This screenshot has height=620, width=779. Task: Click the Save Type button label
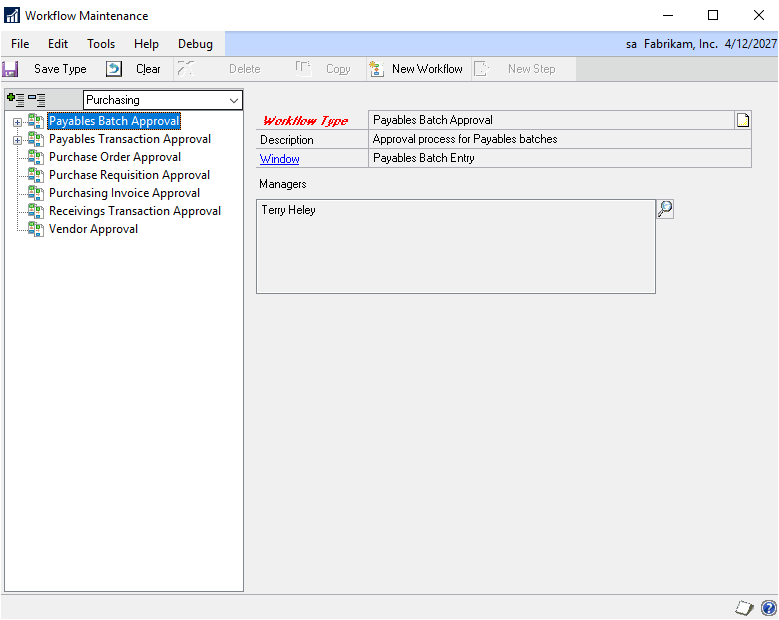tap(60, 69)
